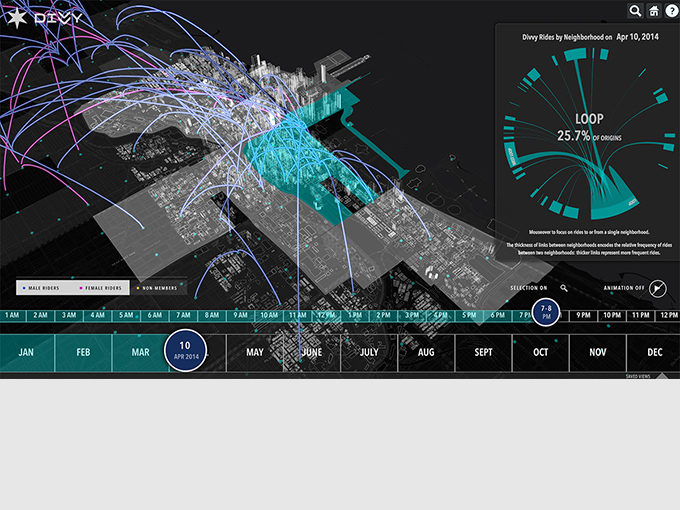Screen dimensions: 680x510
Task: Toggle the Animation Off compass button
Action: pos(657,288)
